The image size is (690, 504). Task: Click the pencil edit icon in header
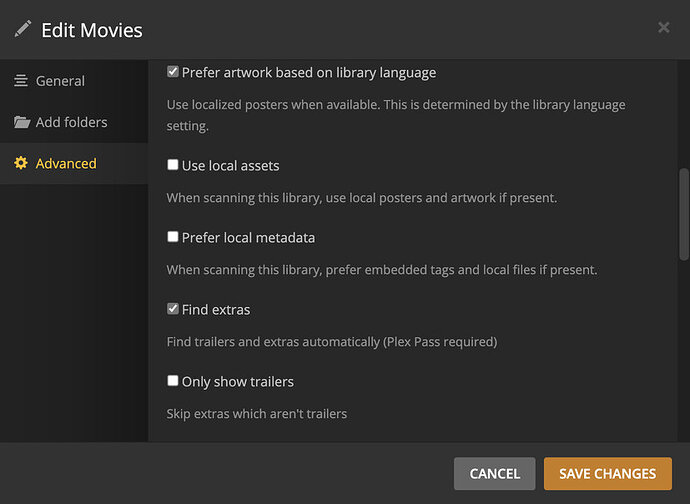pyautogui.click(x=23, y=29)
